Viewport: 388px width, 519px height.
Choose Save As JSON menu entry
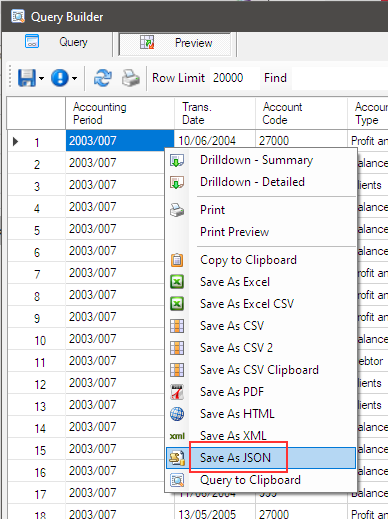(261, 458)
